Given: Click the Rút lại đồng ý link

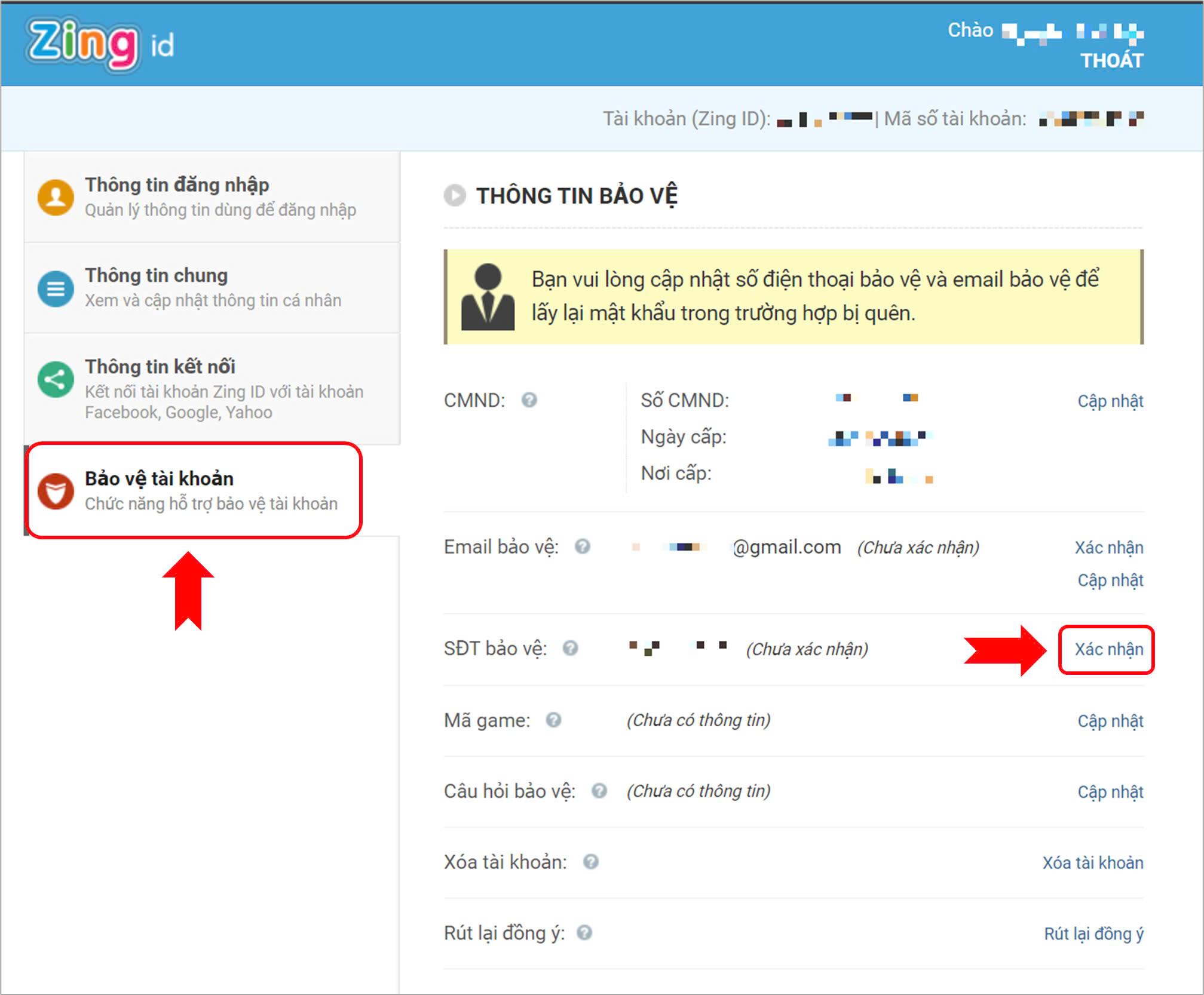Looking at the screenshot, I should coord(1093,933).
